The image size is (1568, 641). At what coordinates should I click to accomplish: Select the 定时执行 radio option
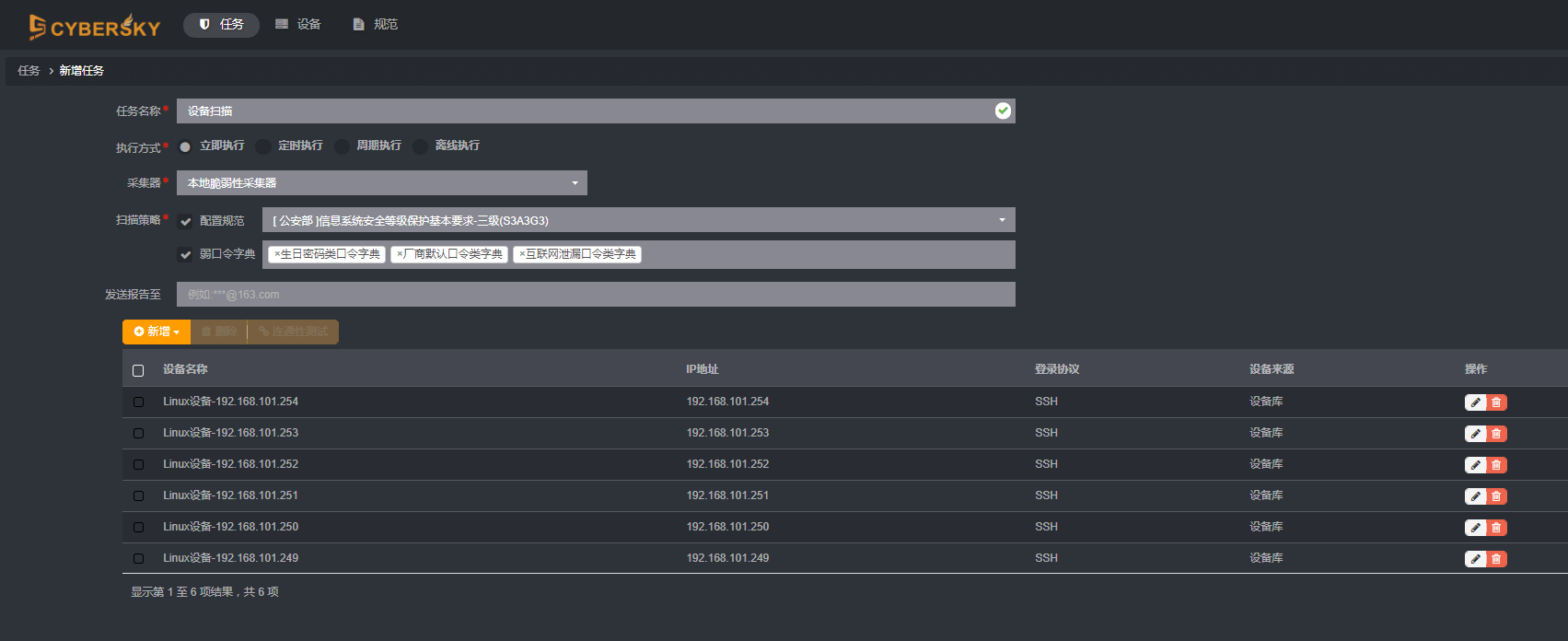tap(264, 146)
